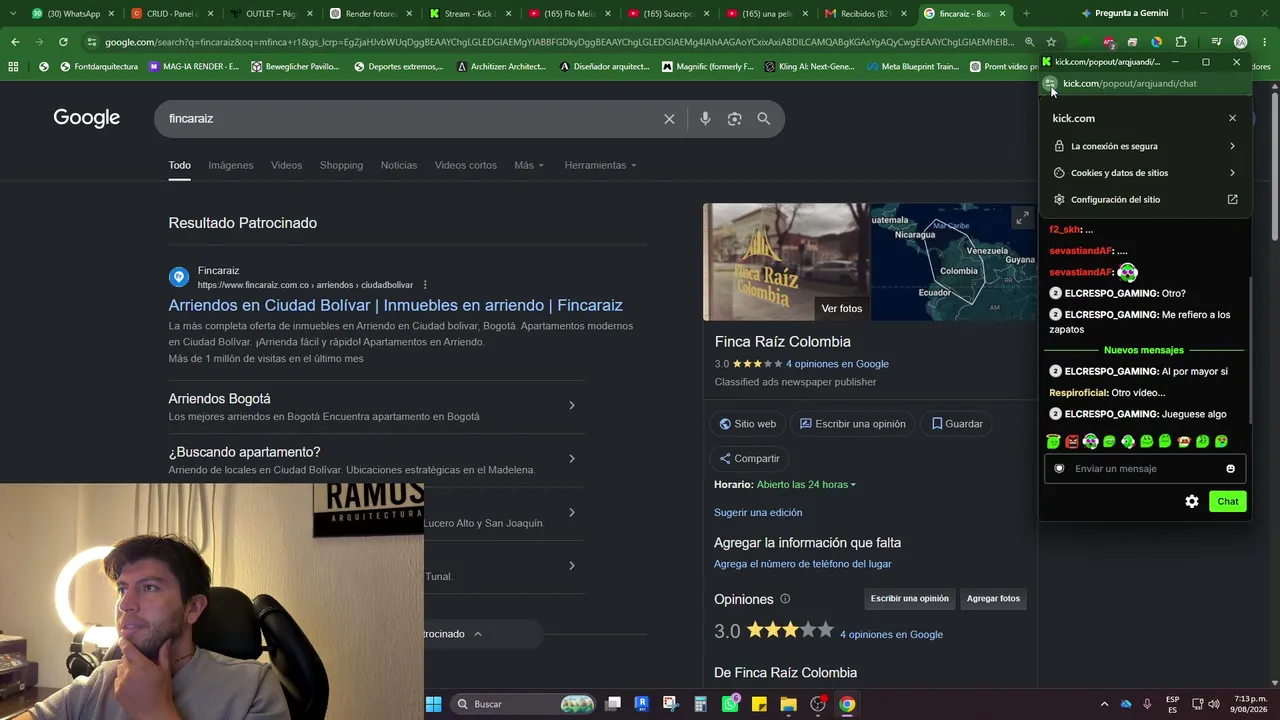
Task: Click the Agregar fotos button
Action: click(x=993, y=599)
